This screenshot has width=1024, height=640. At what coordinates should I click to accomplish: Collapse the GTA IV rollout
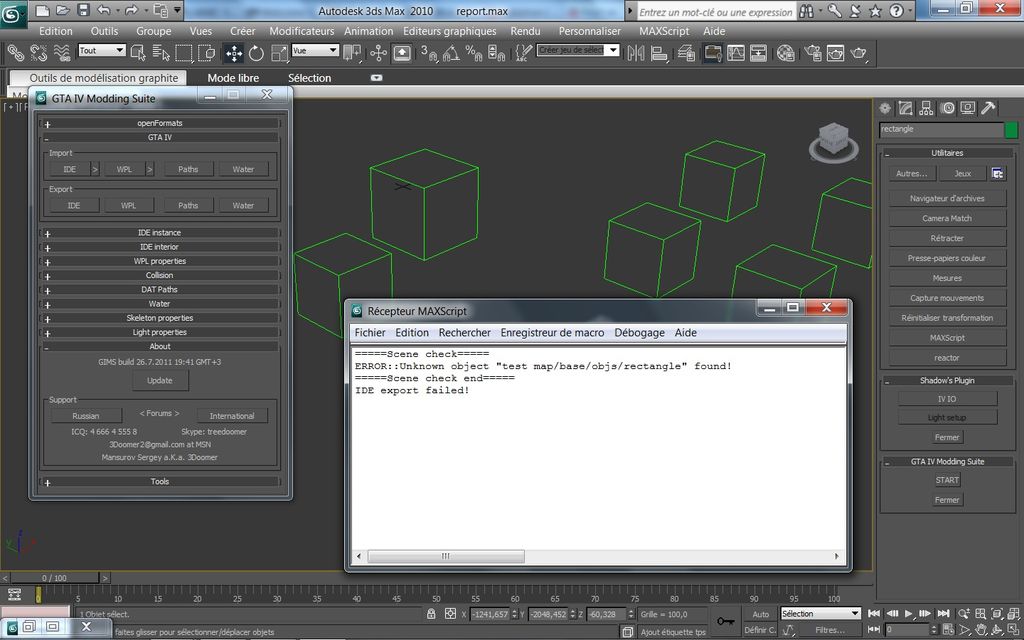[160, 137]
